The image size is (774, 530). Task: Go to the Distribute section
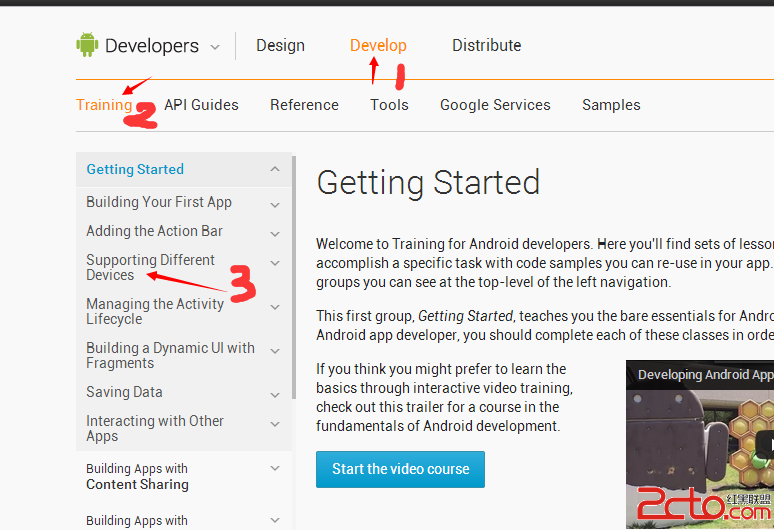(x=487, y=45)
